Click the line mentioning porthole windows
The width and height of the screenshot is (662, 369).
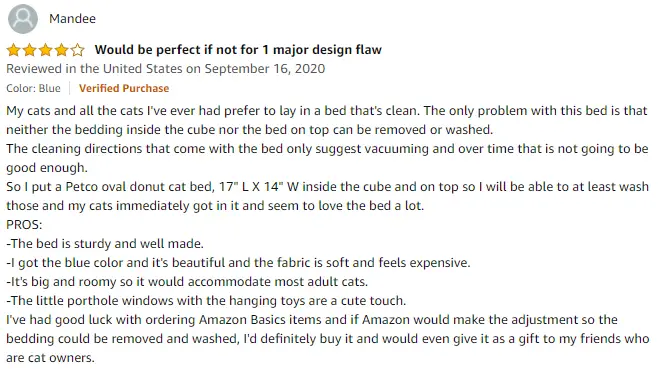coord(206,301)
